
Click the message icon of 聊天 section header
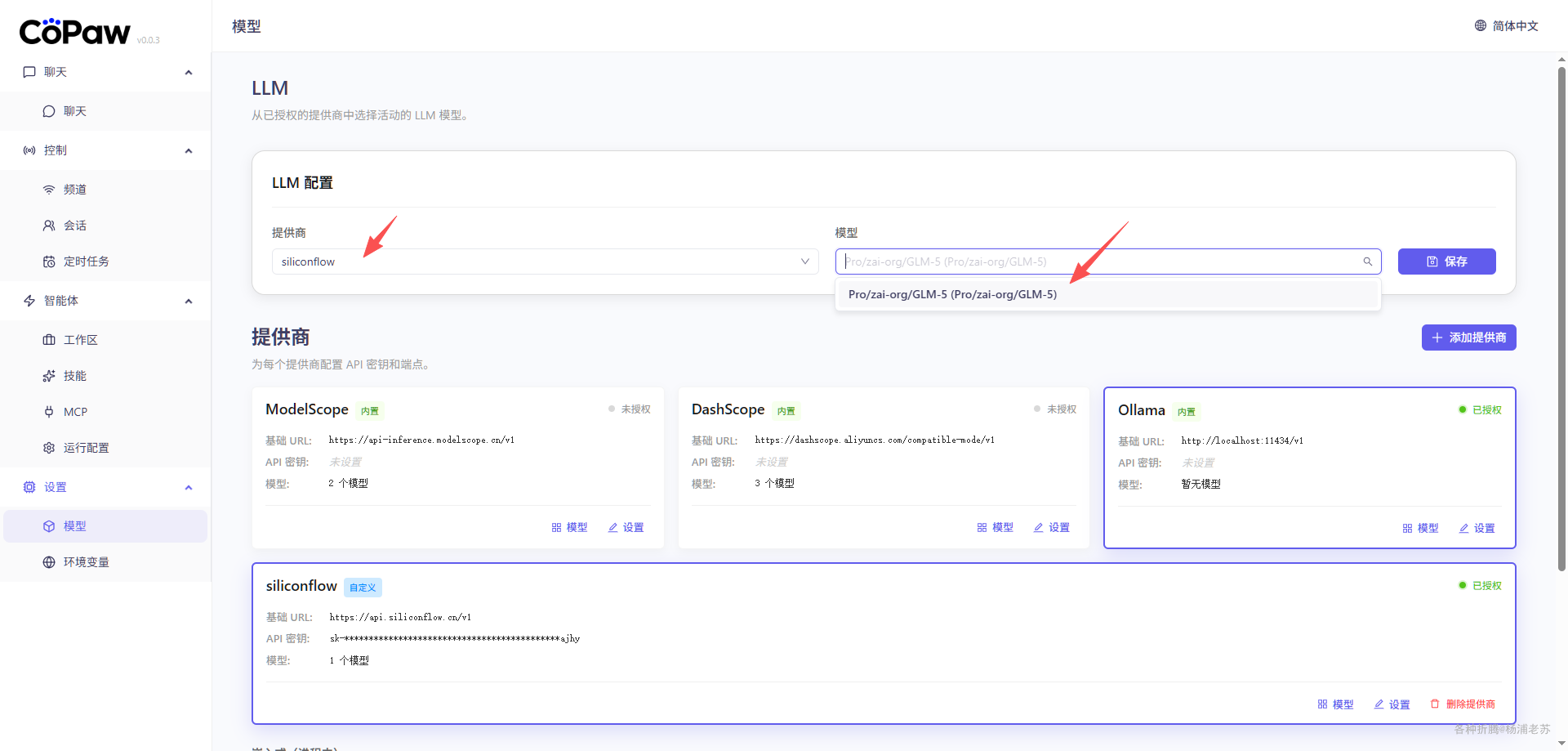tap(29, 72)
